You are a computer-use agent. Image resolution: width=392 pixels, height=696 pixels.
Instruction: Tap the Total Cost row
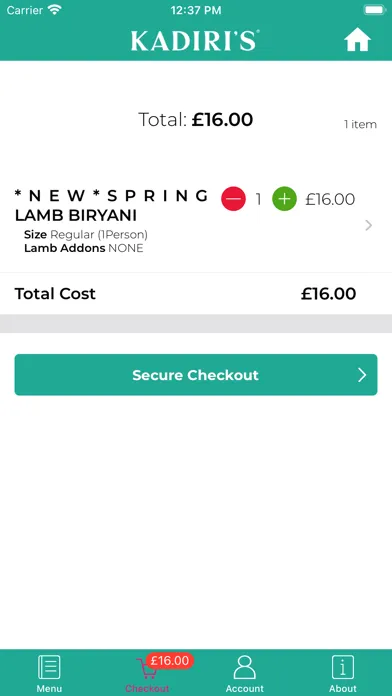[196, 294]
